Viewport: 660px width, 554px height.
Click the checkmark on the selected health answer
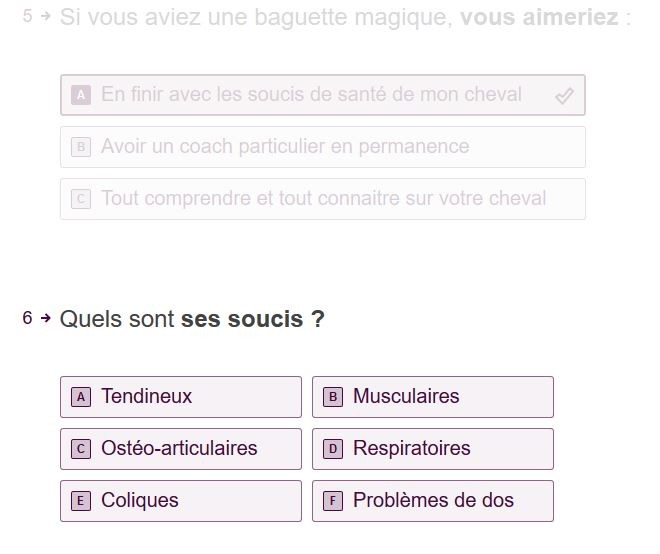point(564,96)
